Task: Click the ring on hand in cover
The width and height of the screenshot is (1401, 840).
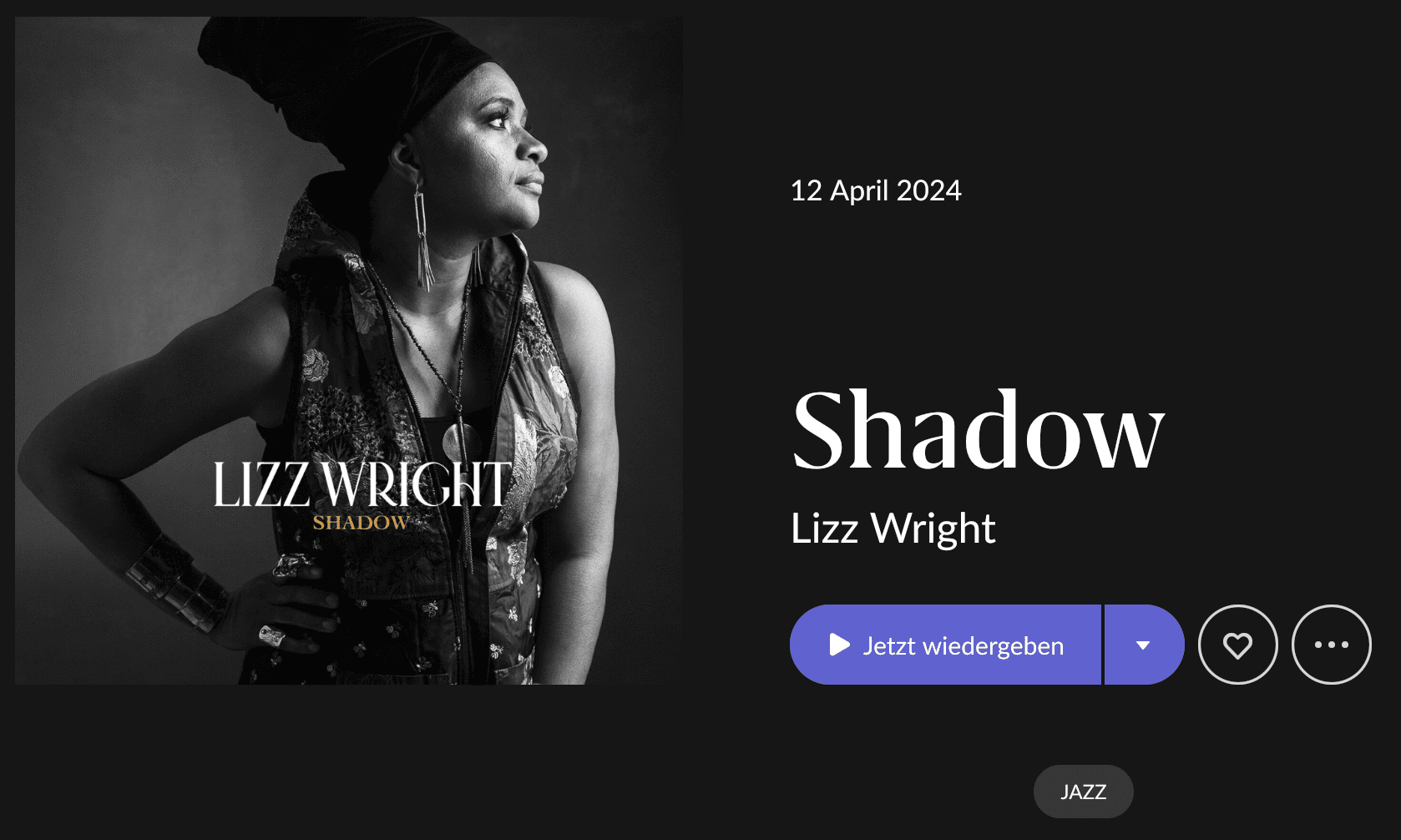Action: (272, 636)
